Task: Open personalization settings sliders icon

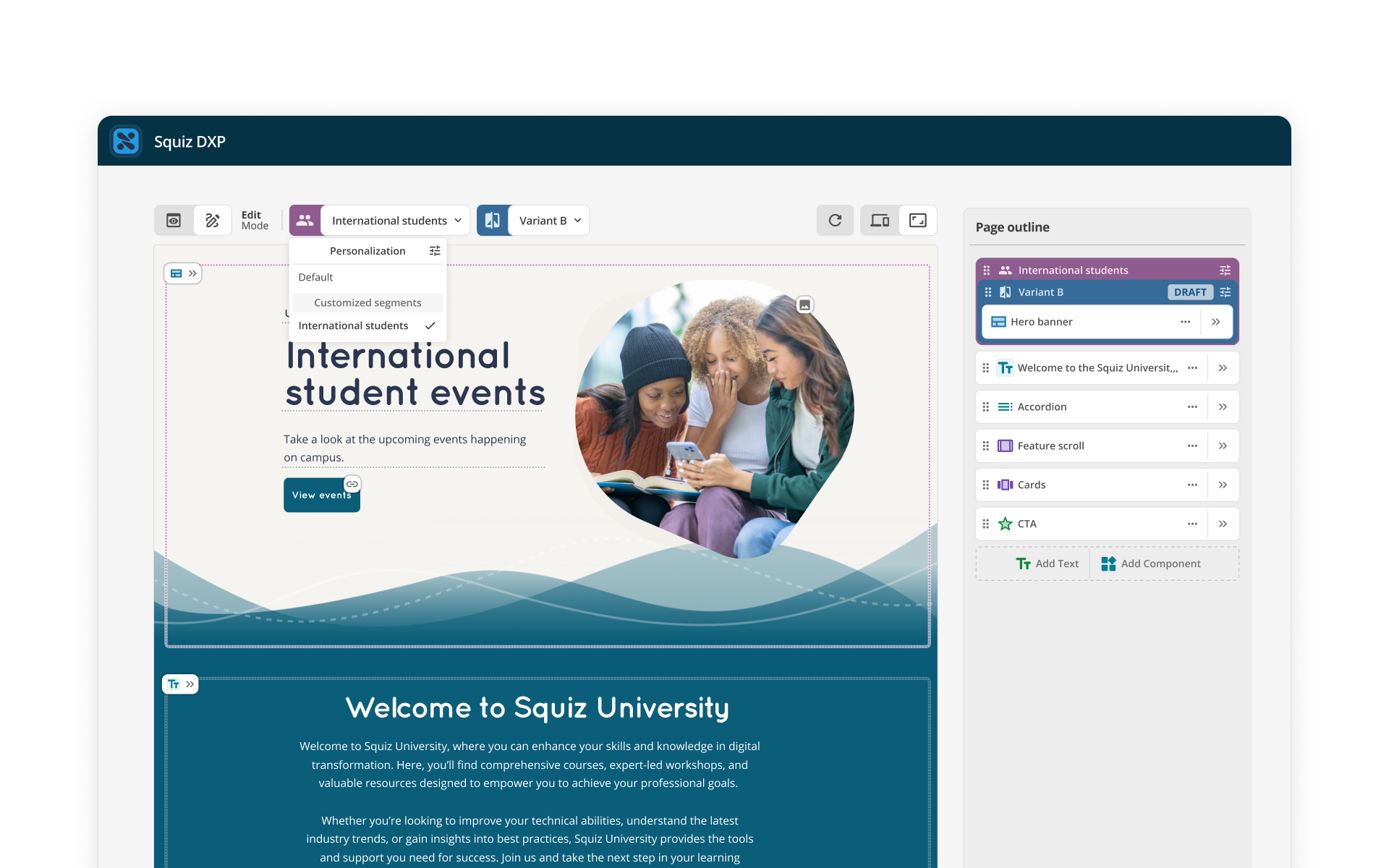Action: pyautogui.click(x=435, y=251)
